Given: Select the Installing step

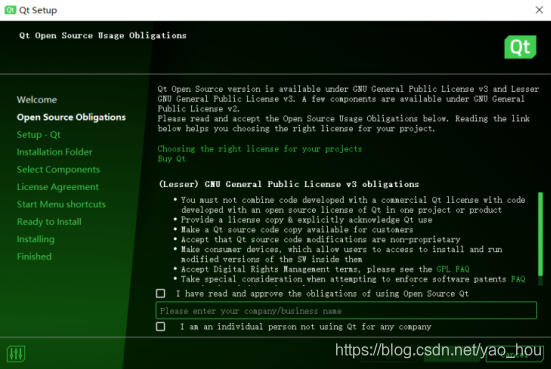Looking at the screenshot, I should (35, 239).
